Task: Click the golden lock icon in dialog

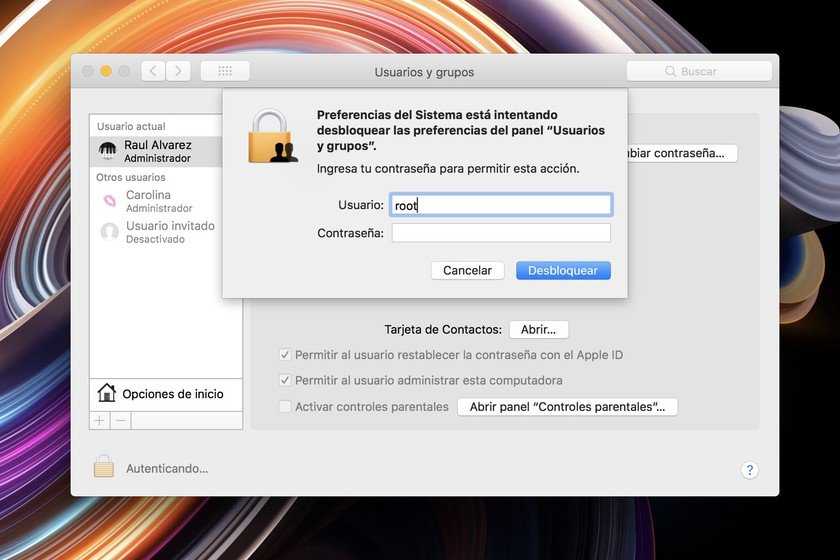Action: click(272, 136)
